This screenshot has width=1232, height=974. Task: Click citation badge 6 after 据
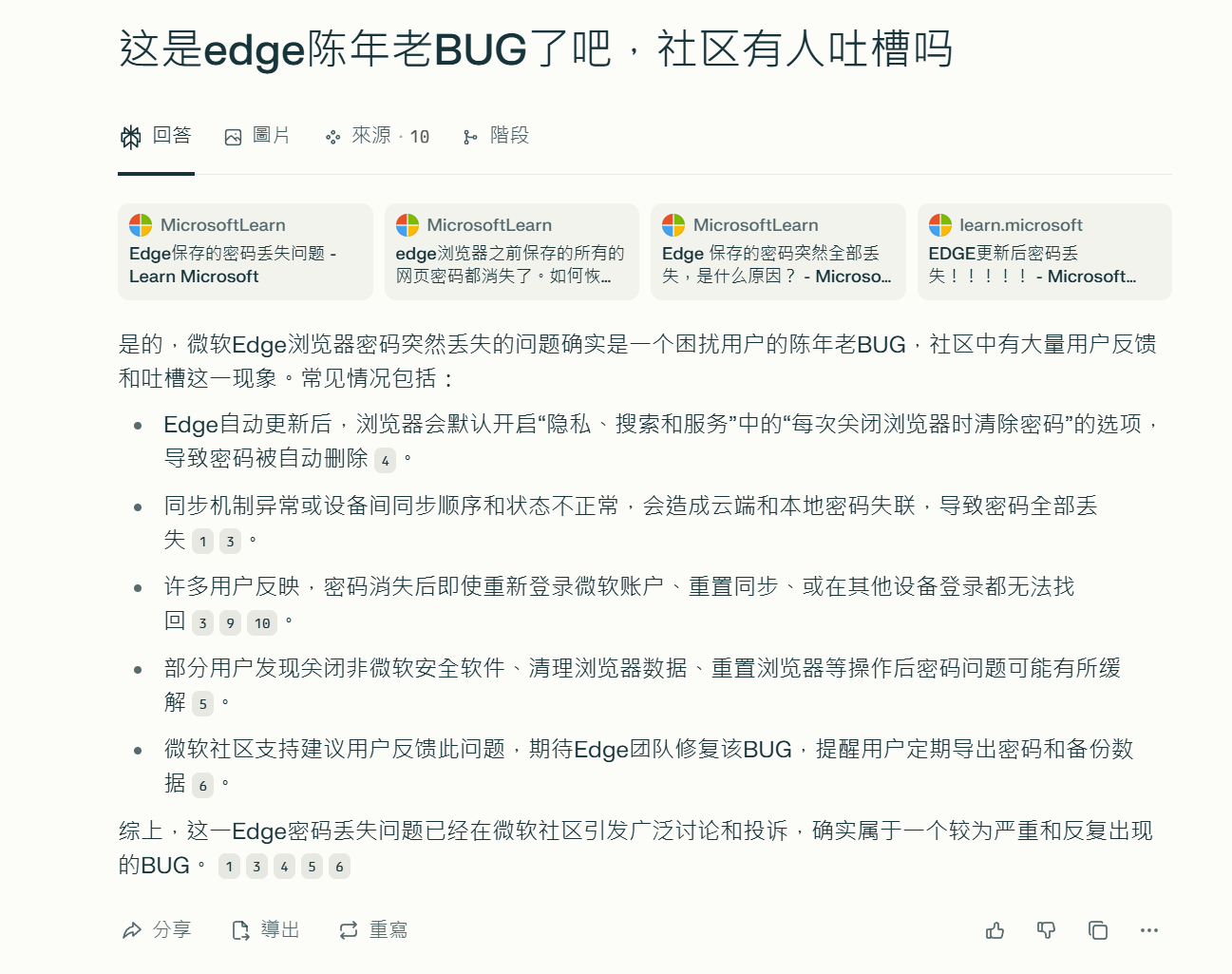(202, 786)
